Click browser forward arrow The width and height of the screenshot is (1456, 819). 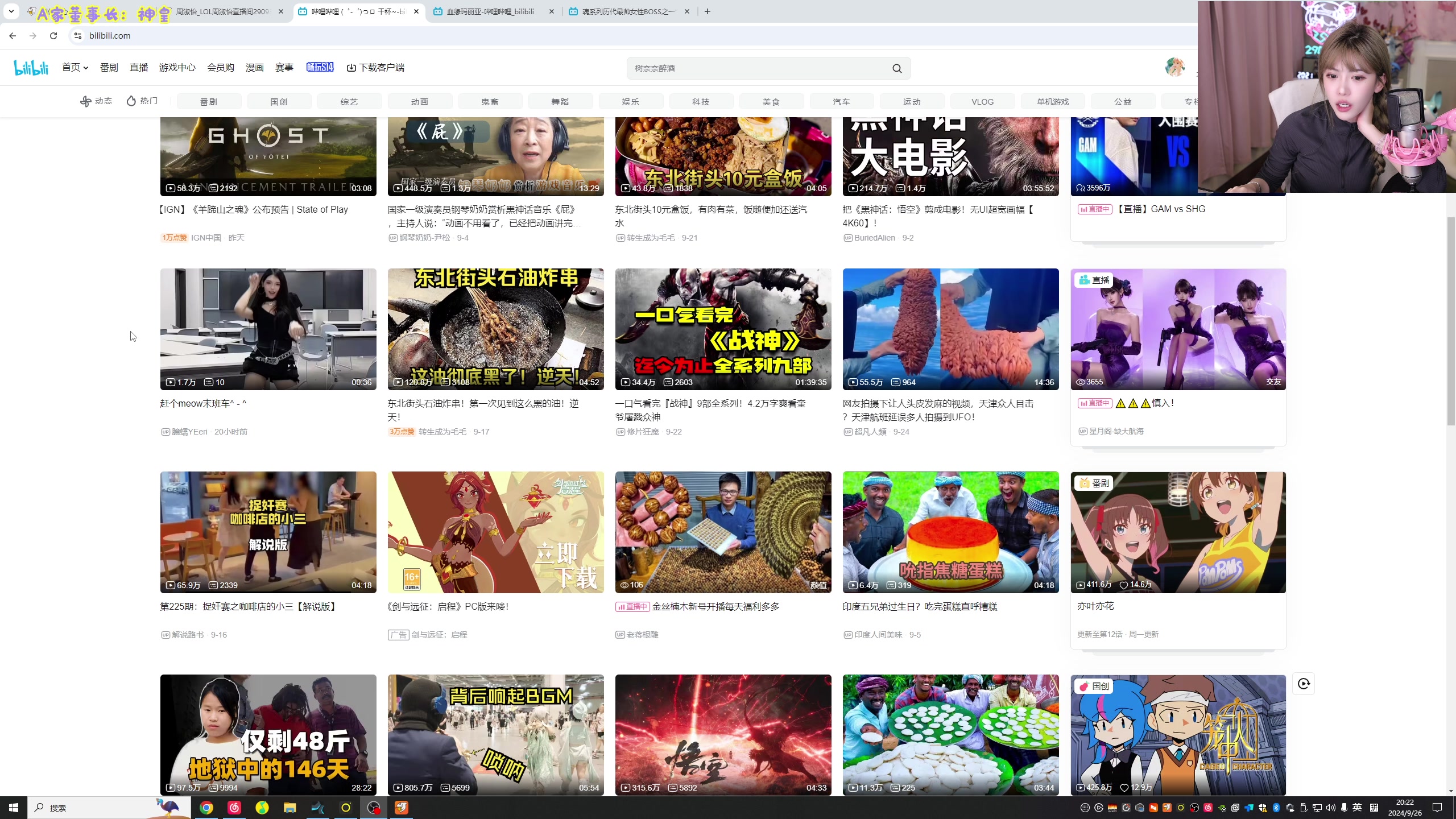pos(33,36)
